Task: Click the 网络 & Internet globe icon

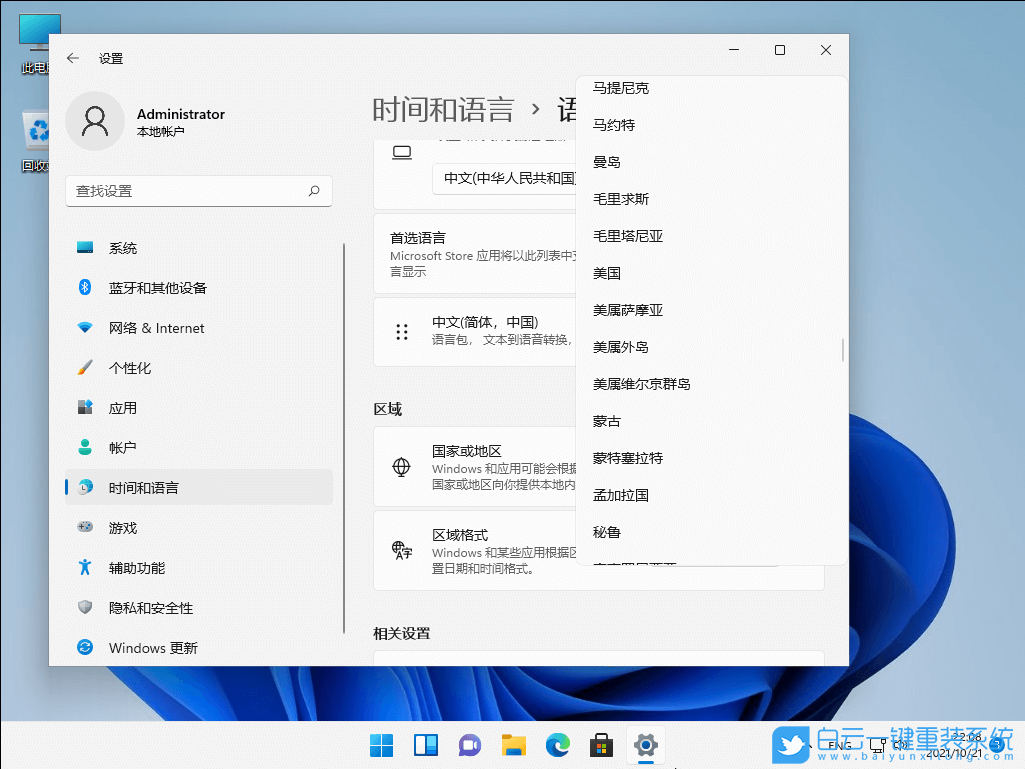Action: [x=85, y=328]
